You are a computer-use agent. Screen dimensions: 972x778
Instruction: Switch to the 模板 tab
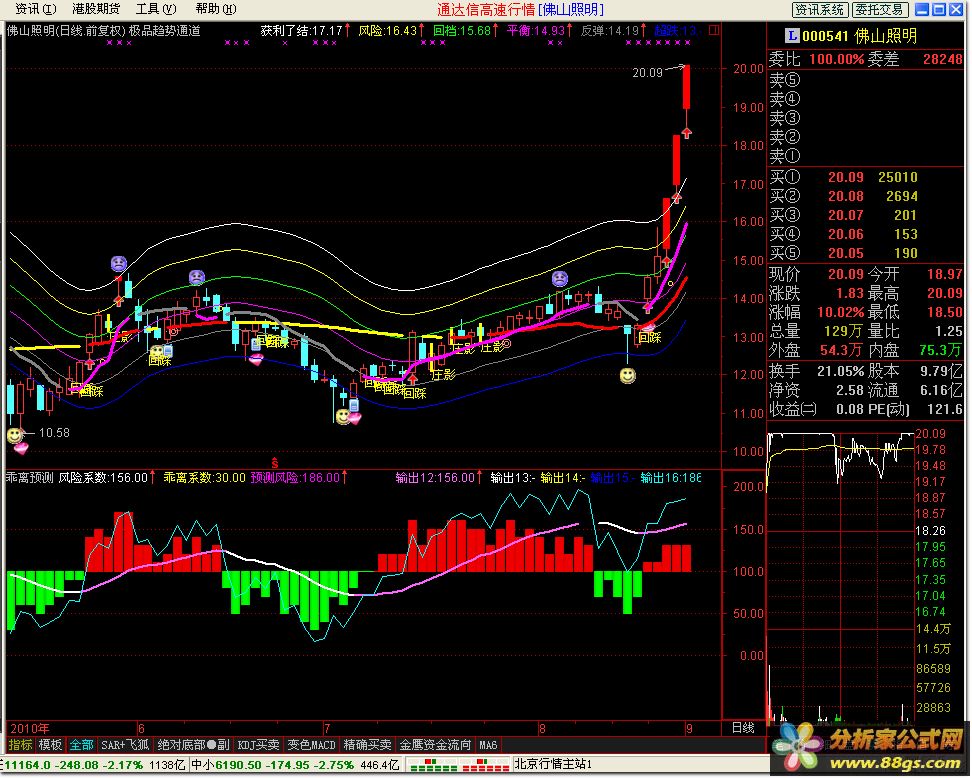50,745
